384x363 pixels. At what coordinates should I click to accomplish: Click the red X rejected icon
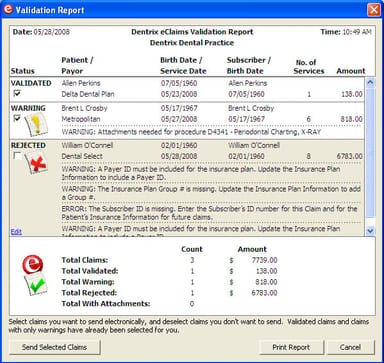(x=36, y=162)
